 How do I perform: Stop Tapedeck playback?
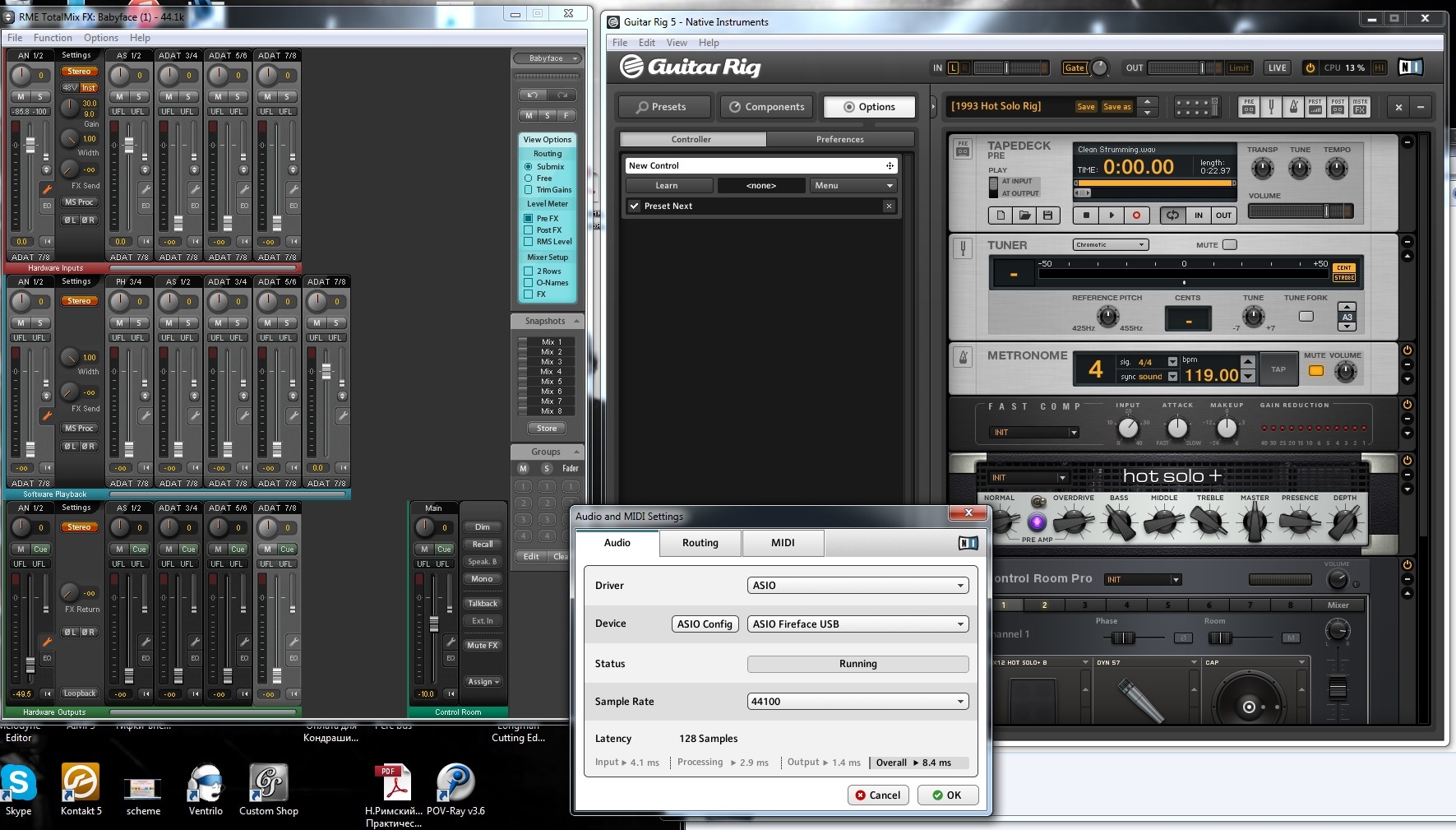click(x=1086, y=216)
